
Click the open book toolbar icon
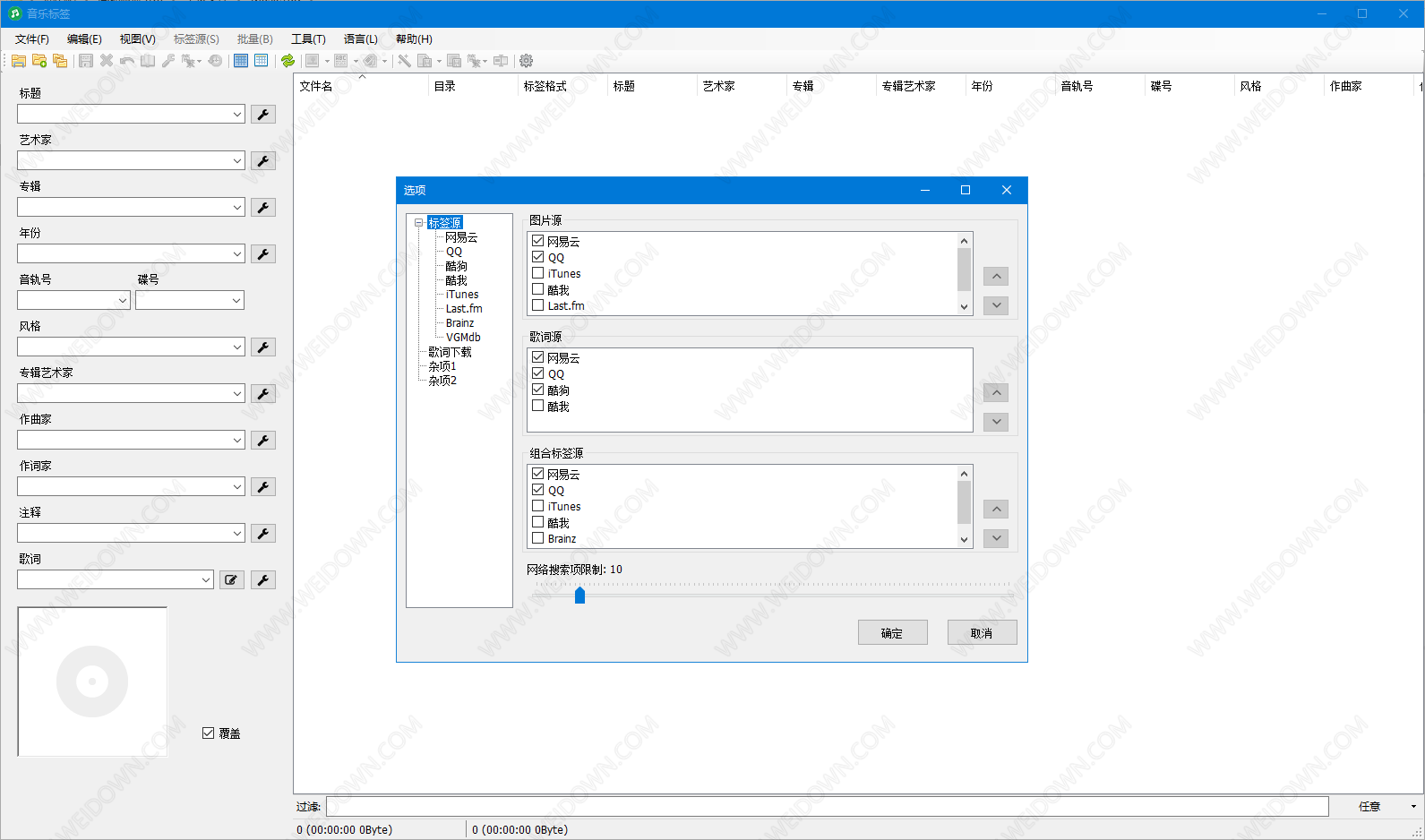click(148, 61)
